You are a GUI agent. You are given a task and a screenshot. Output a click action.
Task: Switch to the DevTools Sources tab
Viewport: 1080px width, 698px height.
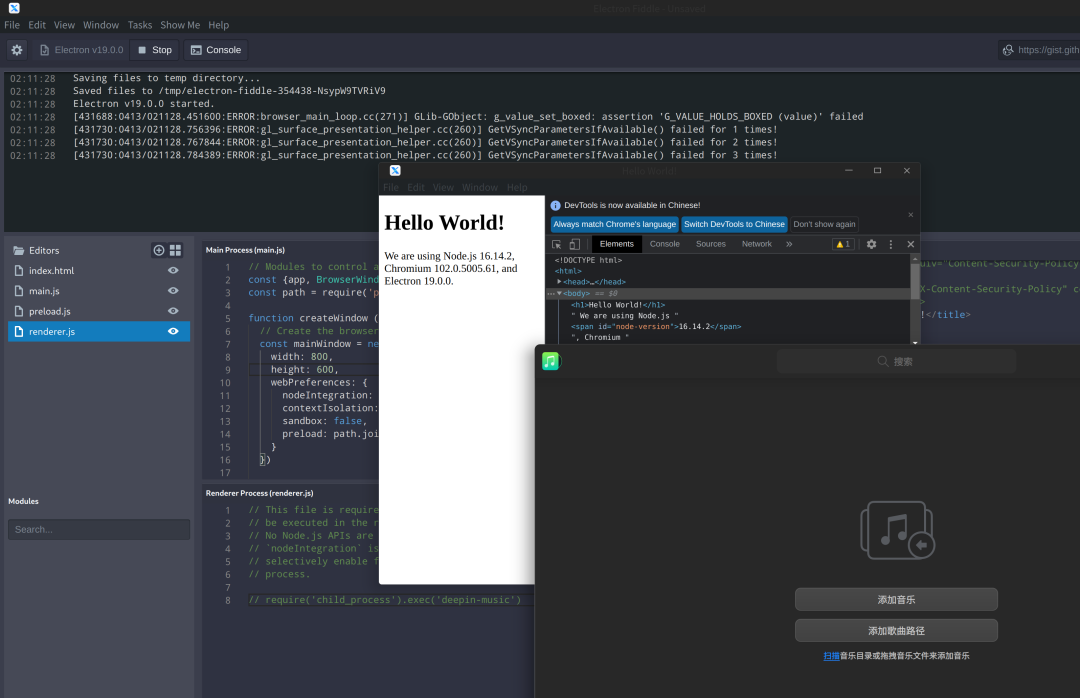click(711, 244)
